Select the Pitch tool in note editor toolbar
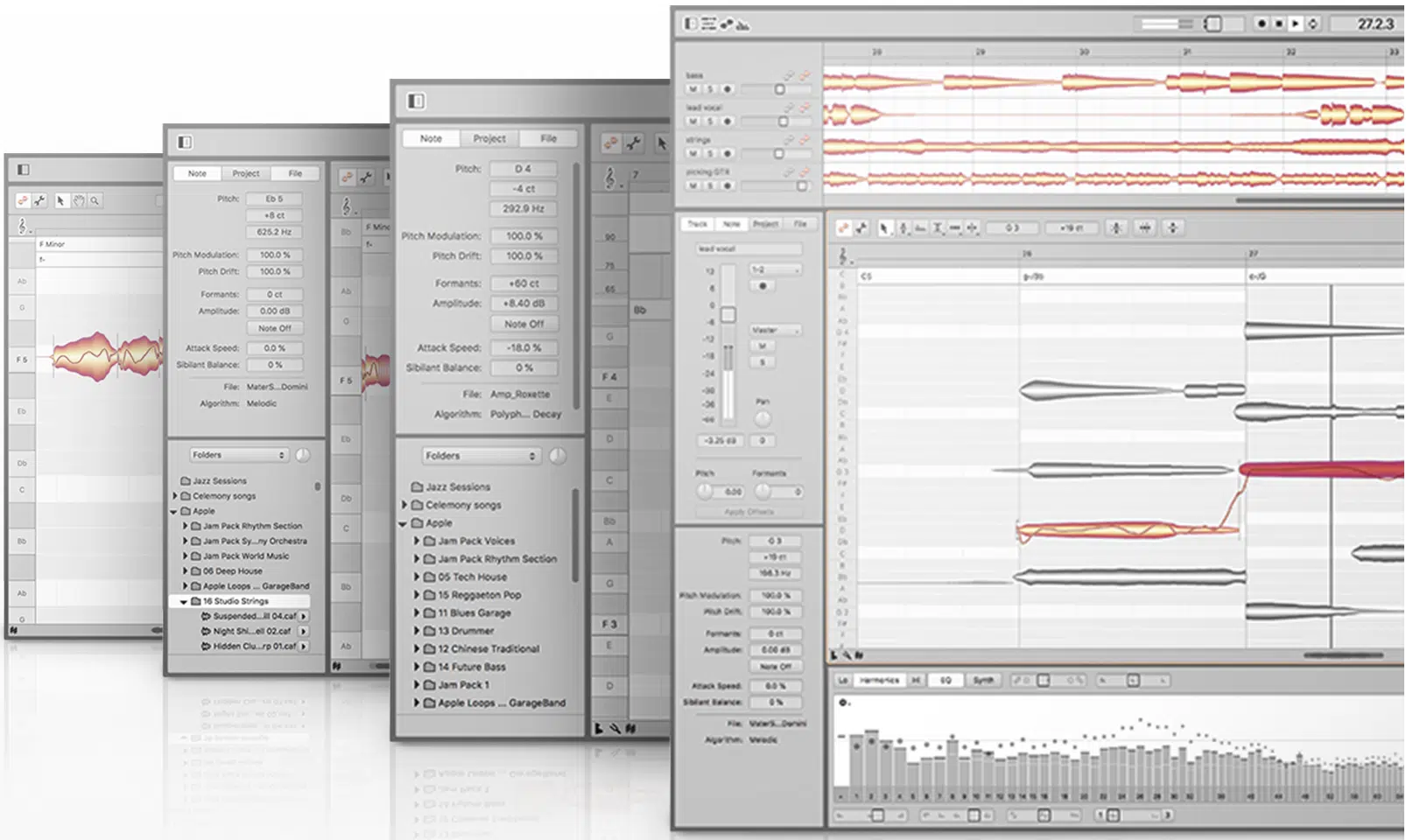Screen dimensions: 1406x840 point(903,227)
